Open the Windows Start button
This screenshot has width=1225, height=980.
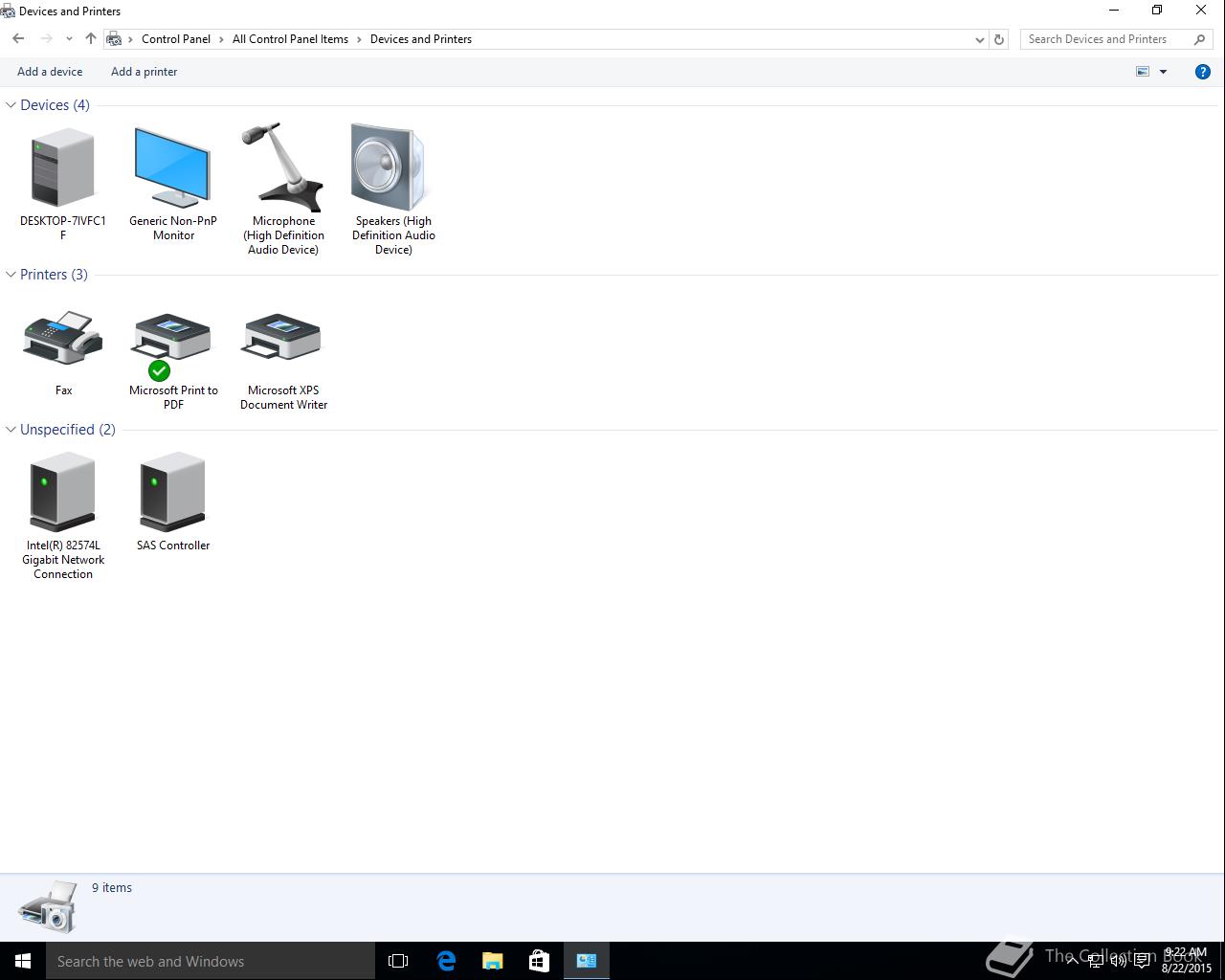[x=23, y=961]
